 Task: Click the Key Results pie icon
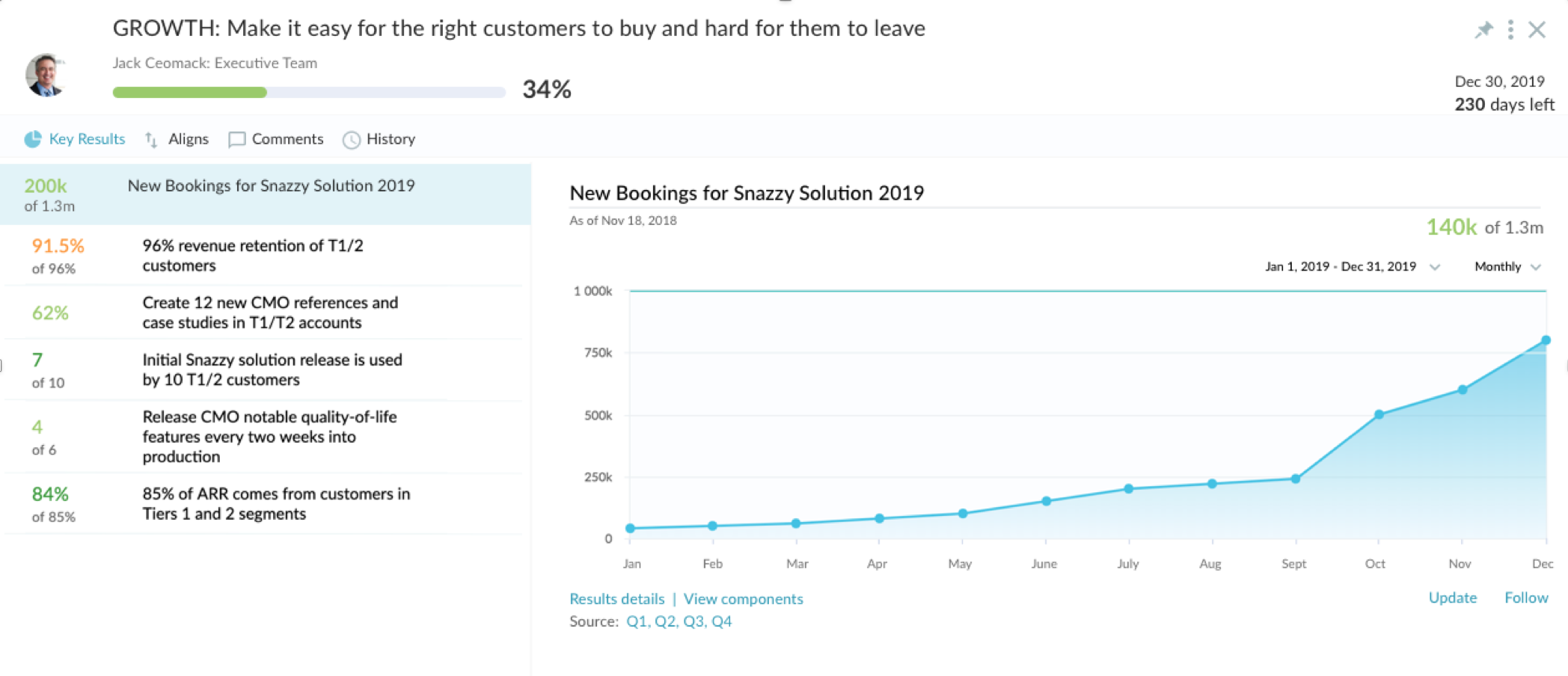tap(33, 139)
